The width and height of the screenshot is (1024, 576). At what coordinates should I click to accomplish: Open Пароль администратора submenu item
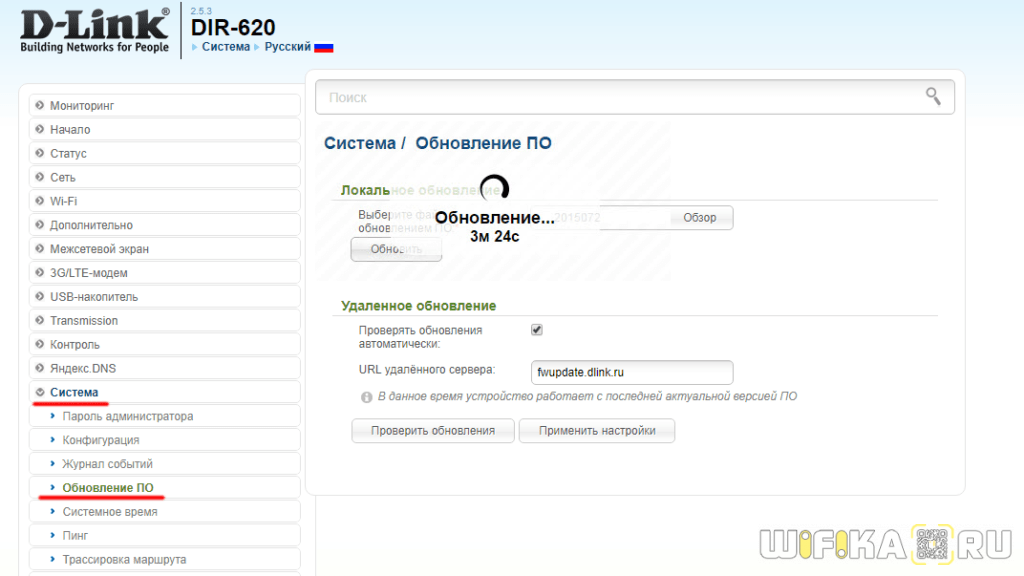click(165, 416)
